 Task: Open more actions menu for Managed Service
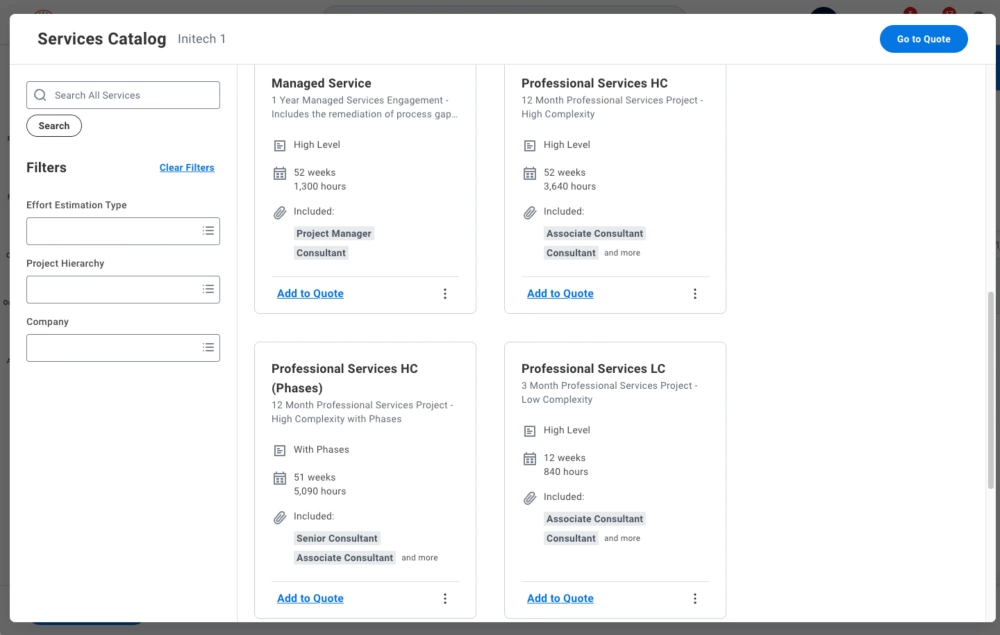point(445,294)
